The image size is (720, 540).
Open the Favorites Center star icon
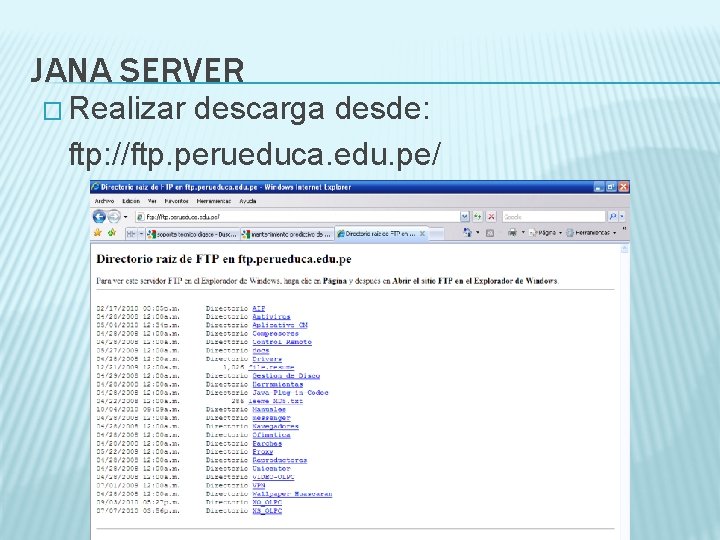[97, 233]
